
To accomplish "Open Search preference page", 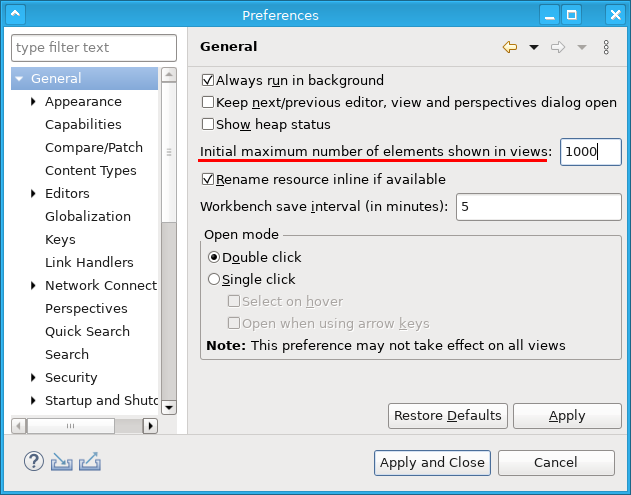I will click(67, 355).
